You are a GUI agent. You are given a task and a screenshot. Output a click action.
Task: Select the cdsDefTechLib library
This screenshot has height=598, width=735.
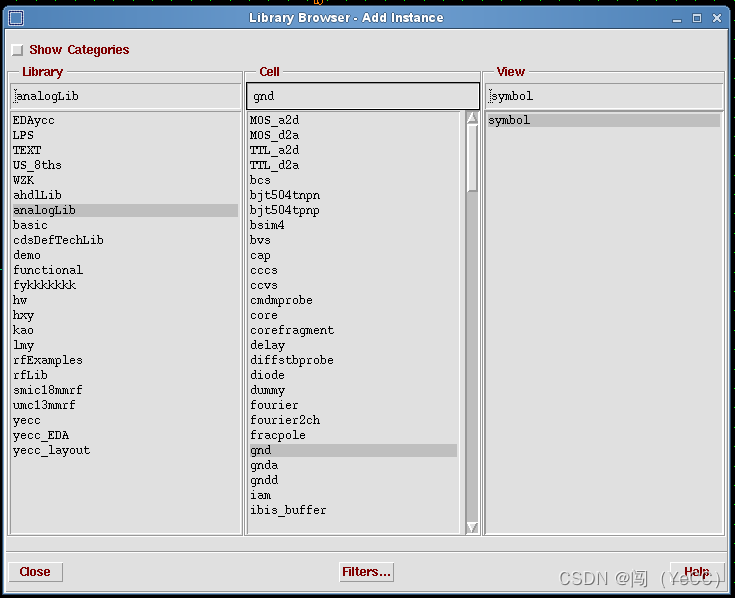click(x=58, y=240)
